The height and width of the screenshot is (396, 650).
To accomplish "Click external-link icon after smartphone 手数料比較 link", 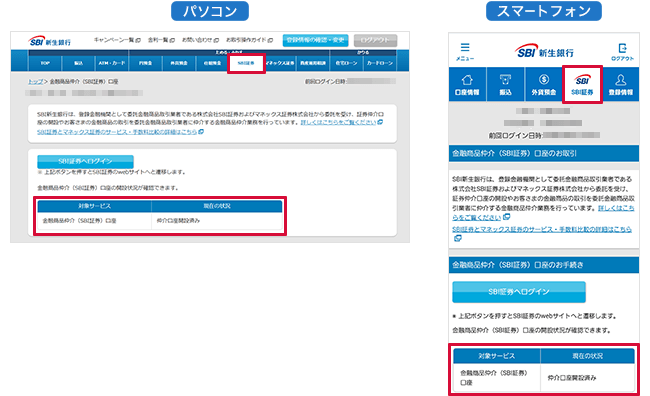I will pos(458,238).
